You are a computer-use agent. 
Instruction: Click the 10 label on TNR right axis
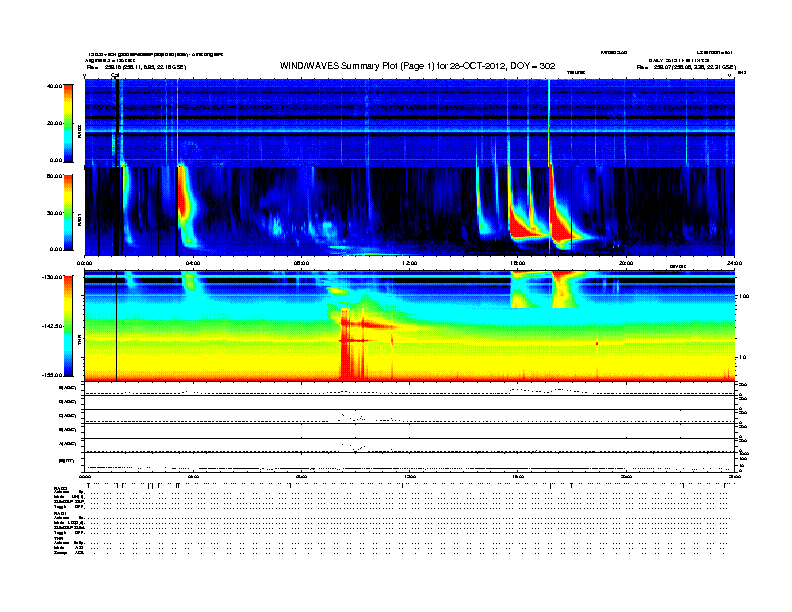pos(744,357)
